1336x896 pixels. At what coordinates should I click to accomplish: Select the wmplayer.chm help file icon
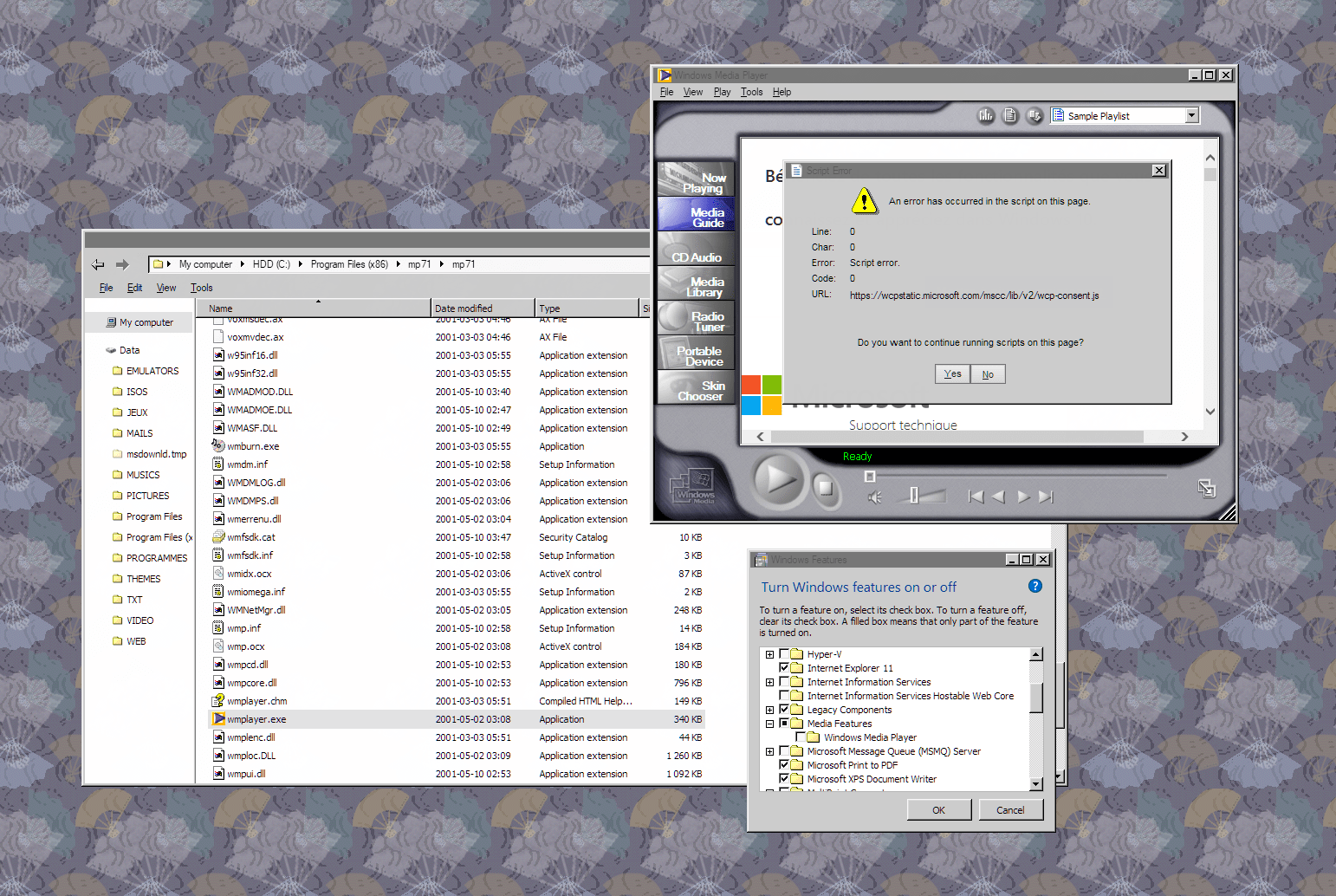[x=219, y=701]
